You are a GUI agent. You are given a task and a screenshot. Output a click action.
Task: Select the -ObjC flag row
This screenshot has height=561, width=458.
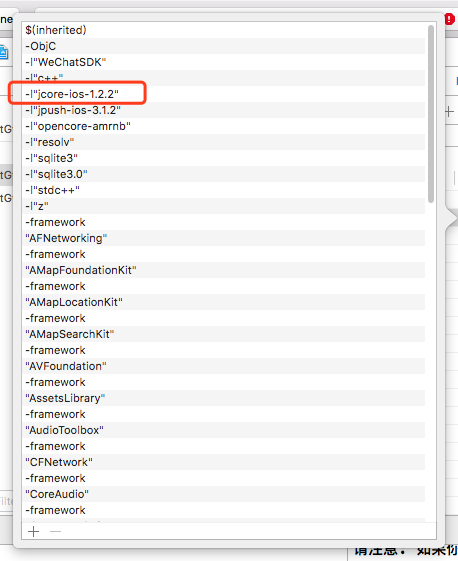[x=224, y=46]
